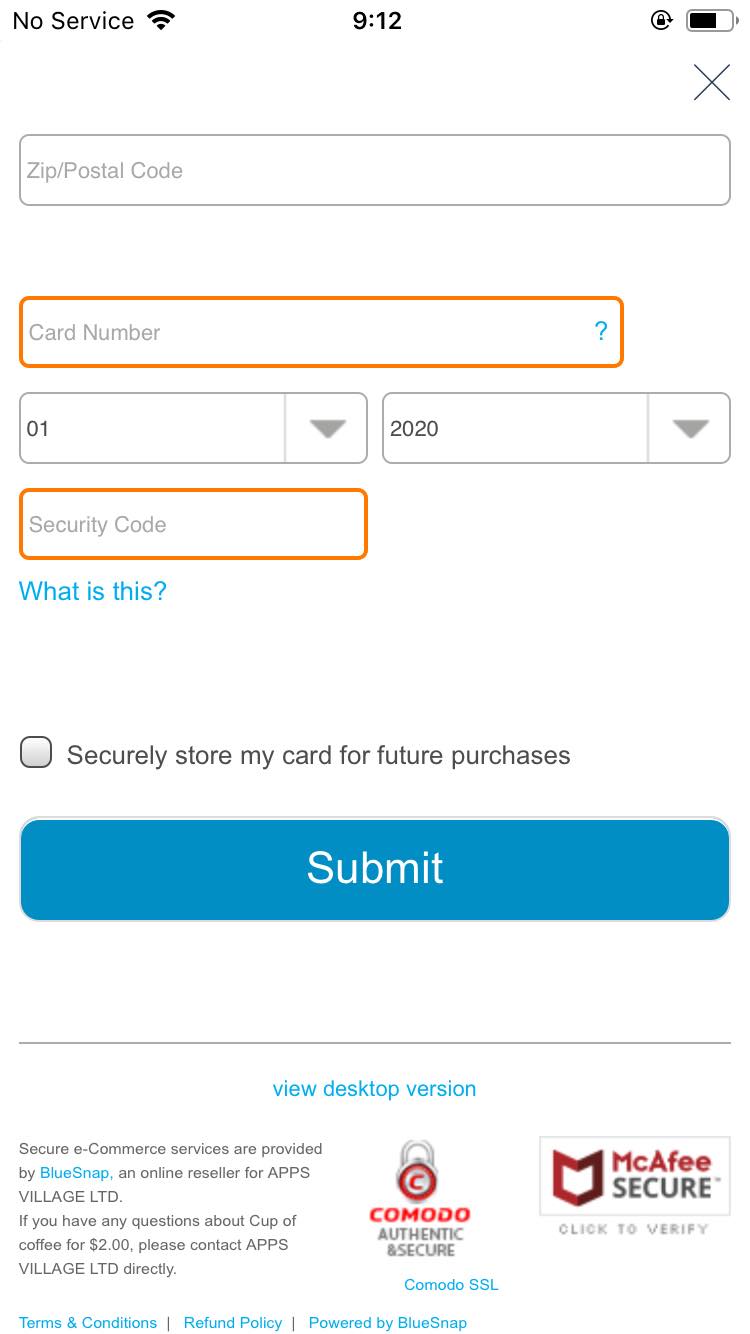The width and height of the screenshot is (750, 1334).
Task: Open the What is this? link
Action: tap(93, 591)
